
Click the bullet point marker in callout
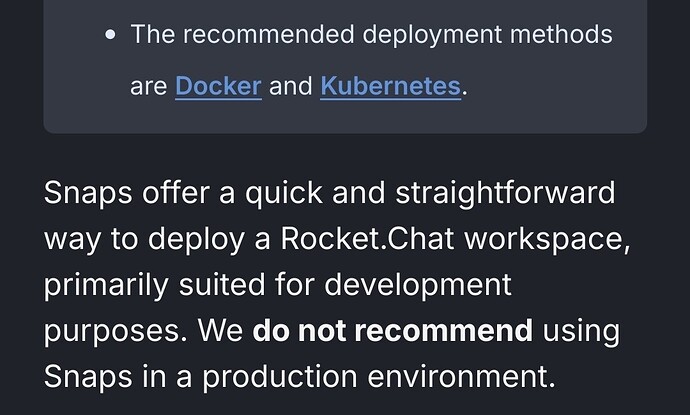click(111, 35)
